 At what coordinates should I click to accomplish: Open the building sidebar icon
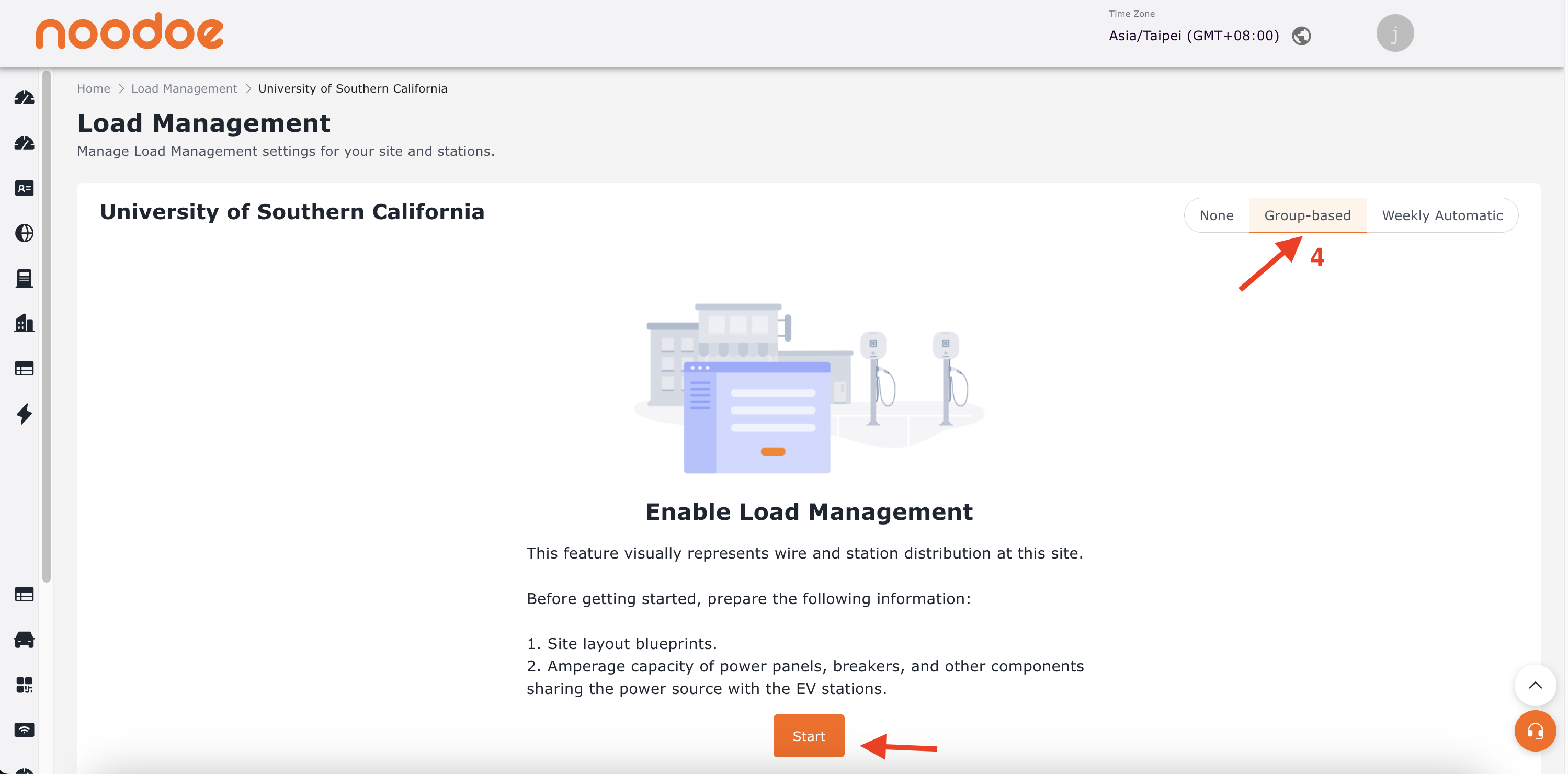pos(25,323)
